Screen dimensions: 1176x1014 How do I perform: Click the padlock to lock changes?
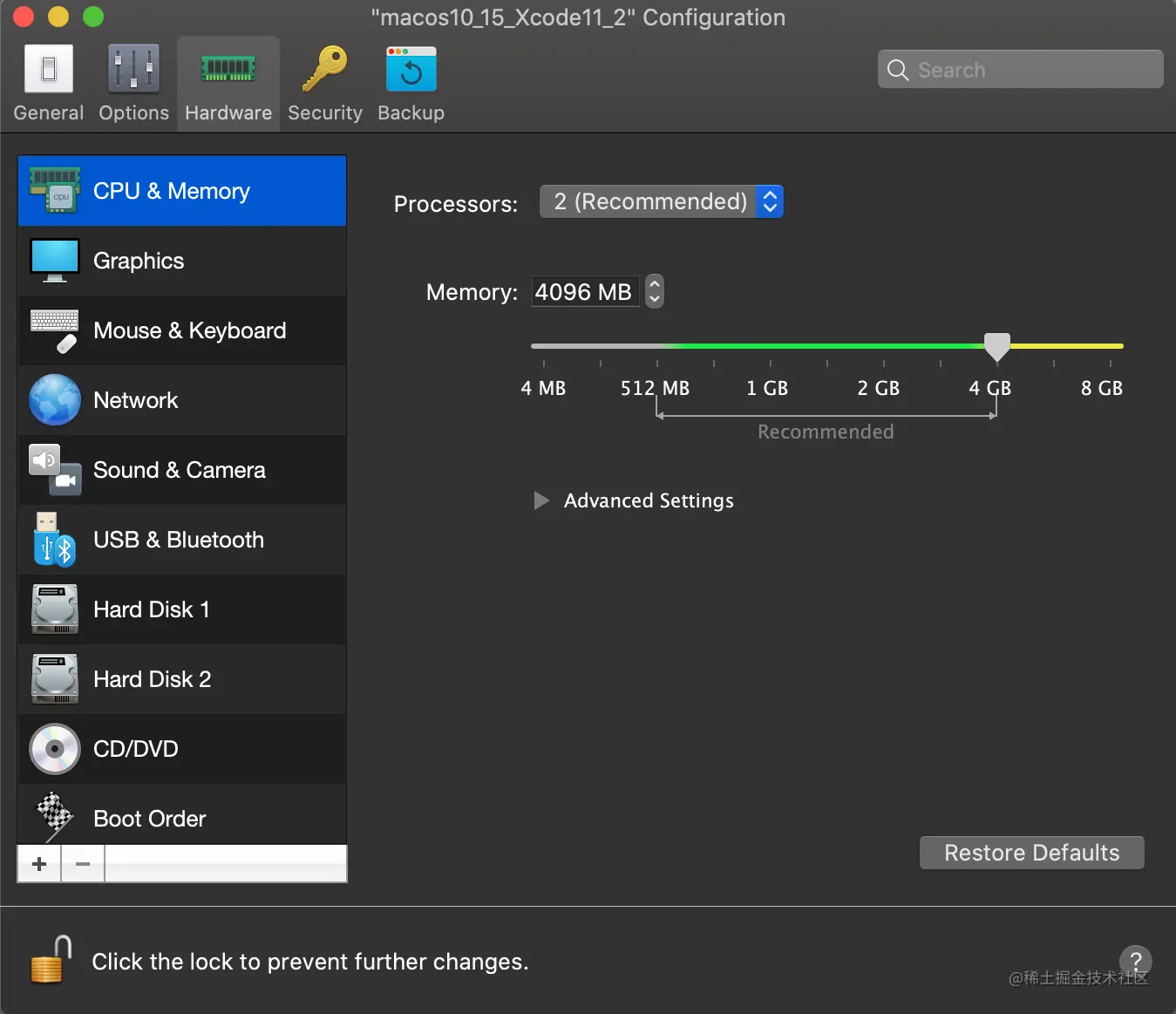click(x=50, y=960)
